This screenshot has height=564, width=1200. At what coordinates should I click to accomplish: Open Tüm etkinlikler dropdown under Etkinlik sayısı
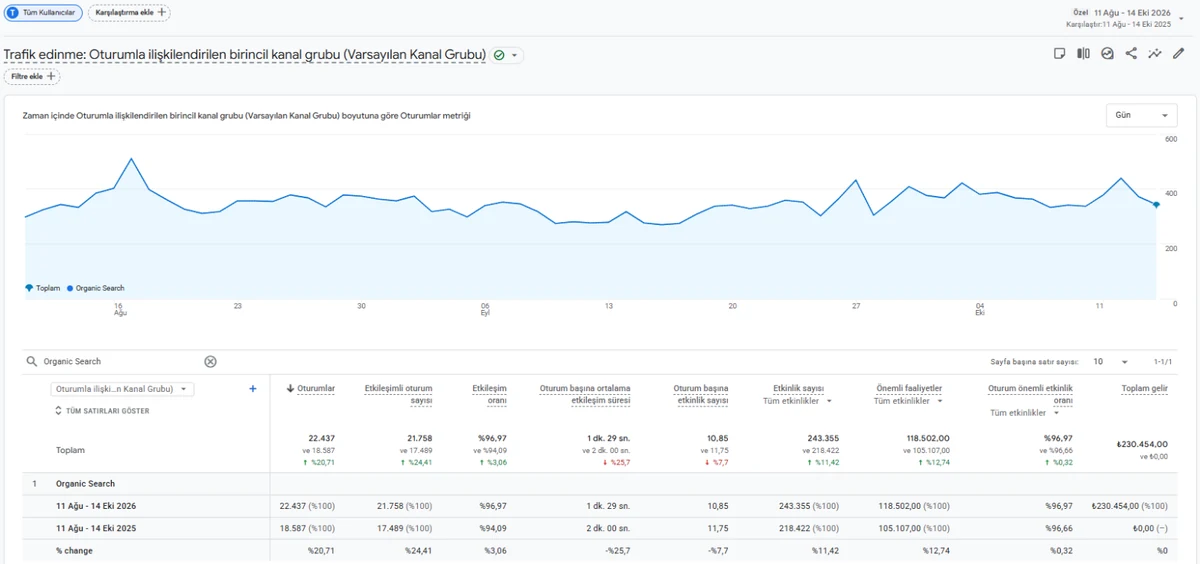click(x=798, y=401)
